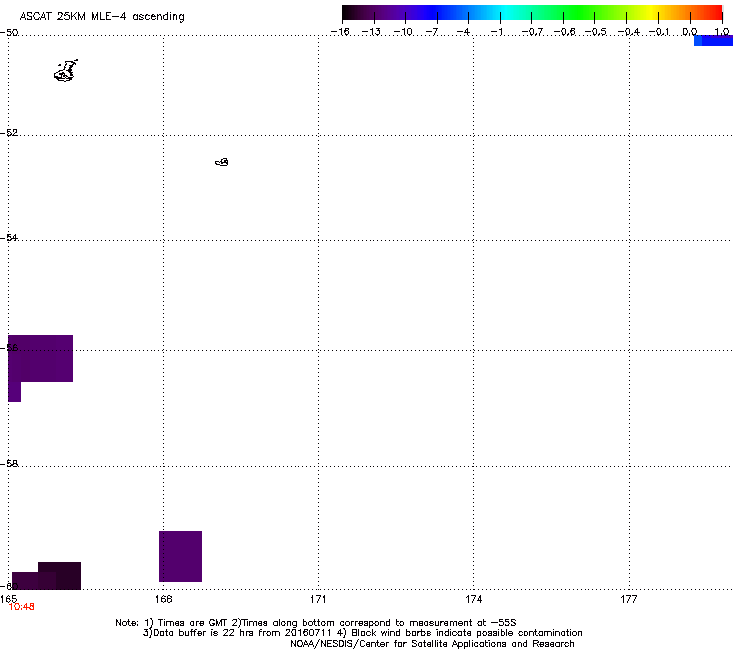Screen dimensions: 740x650
Task: Click the -4 color bar label
Action: click(x=464, y=32)
